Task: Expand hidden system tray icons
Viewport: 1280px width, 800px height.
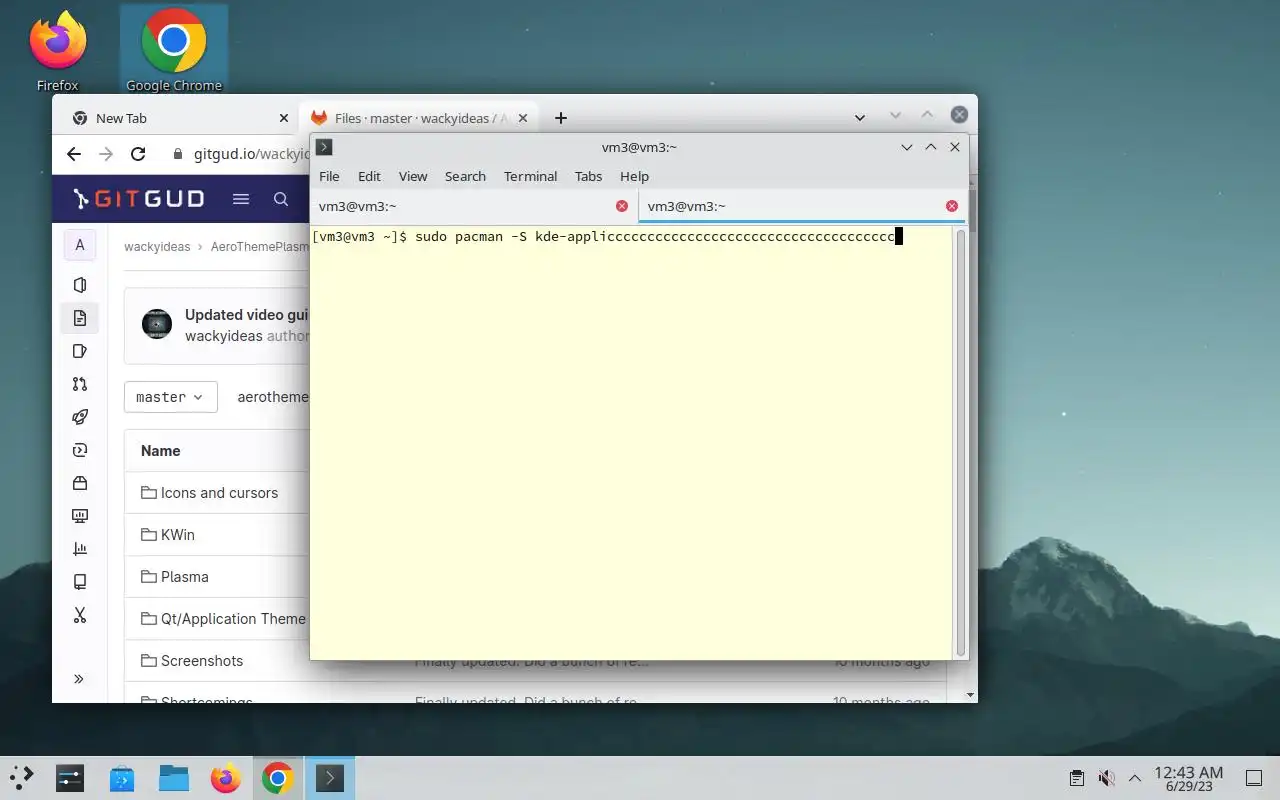Action: point(1135,778)
